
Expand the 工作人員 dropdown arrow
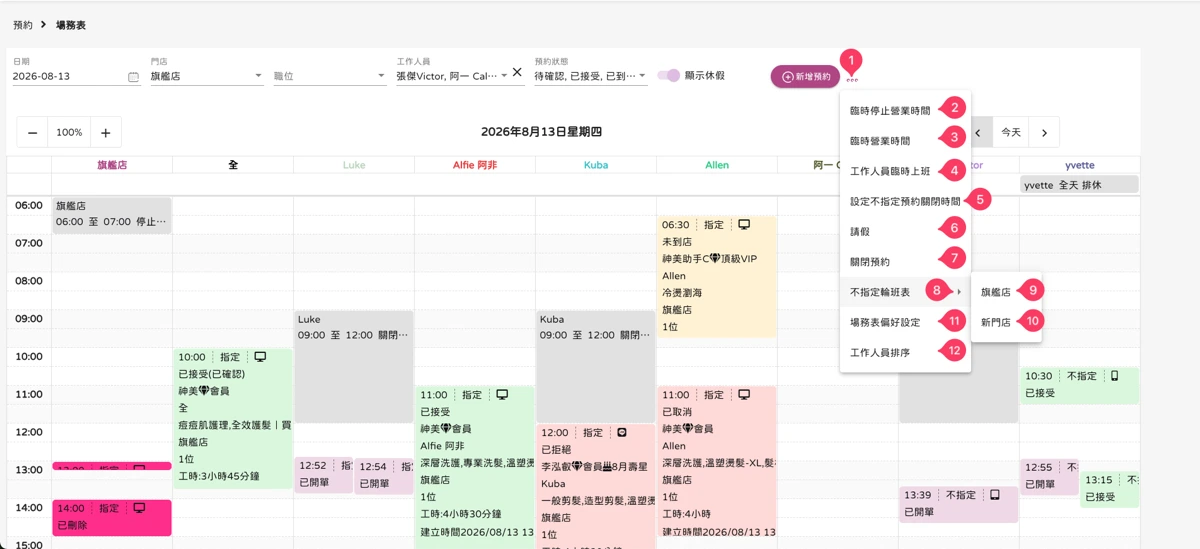(504, 75)
